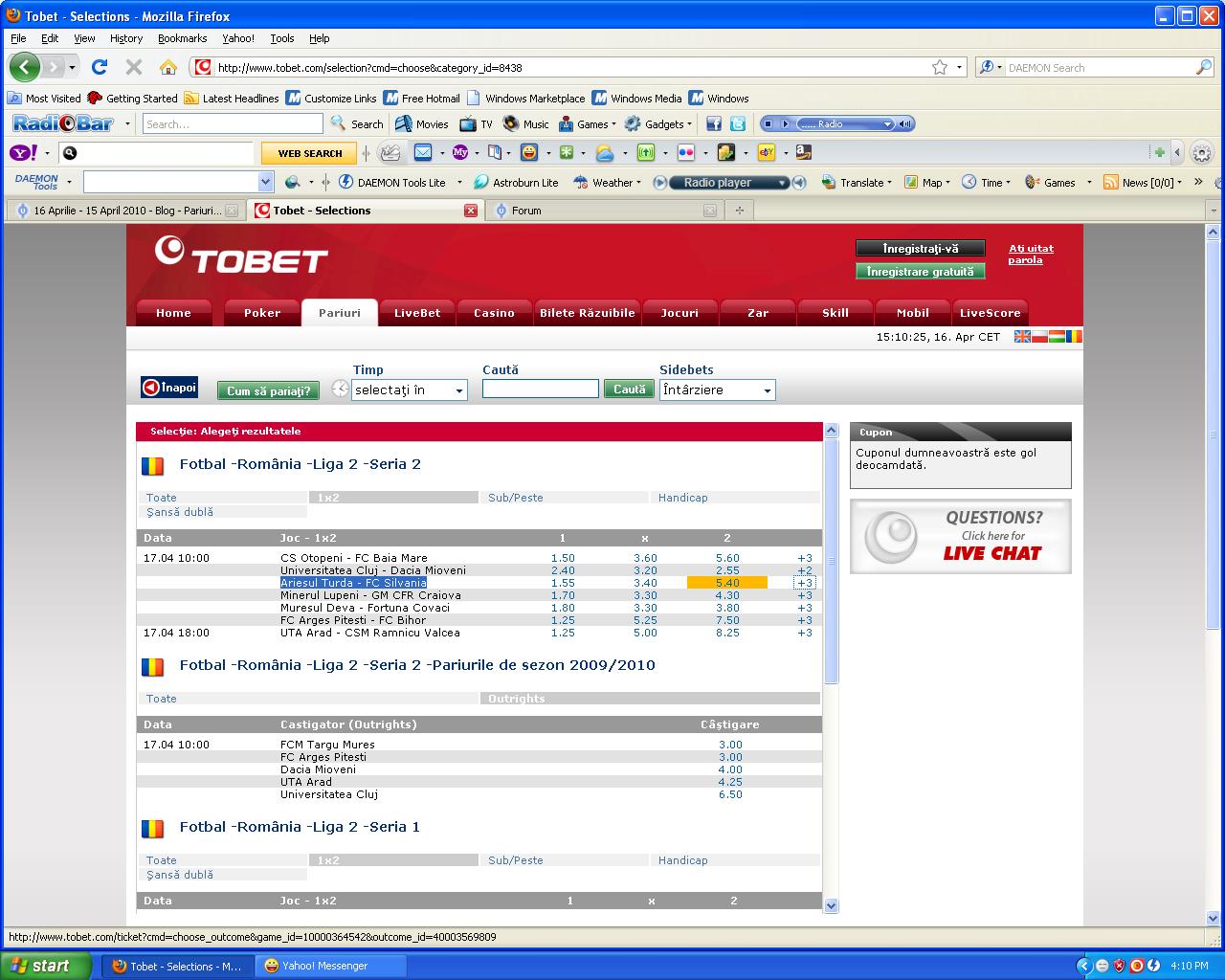The height and width of the screenshot is (980, 1225).
Task: Open Music in the RadioBar toolbar
Action: coord(525,123)
